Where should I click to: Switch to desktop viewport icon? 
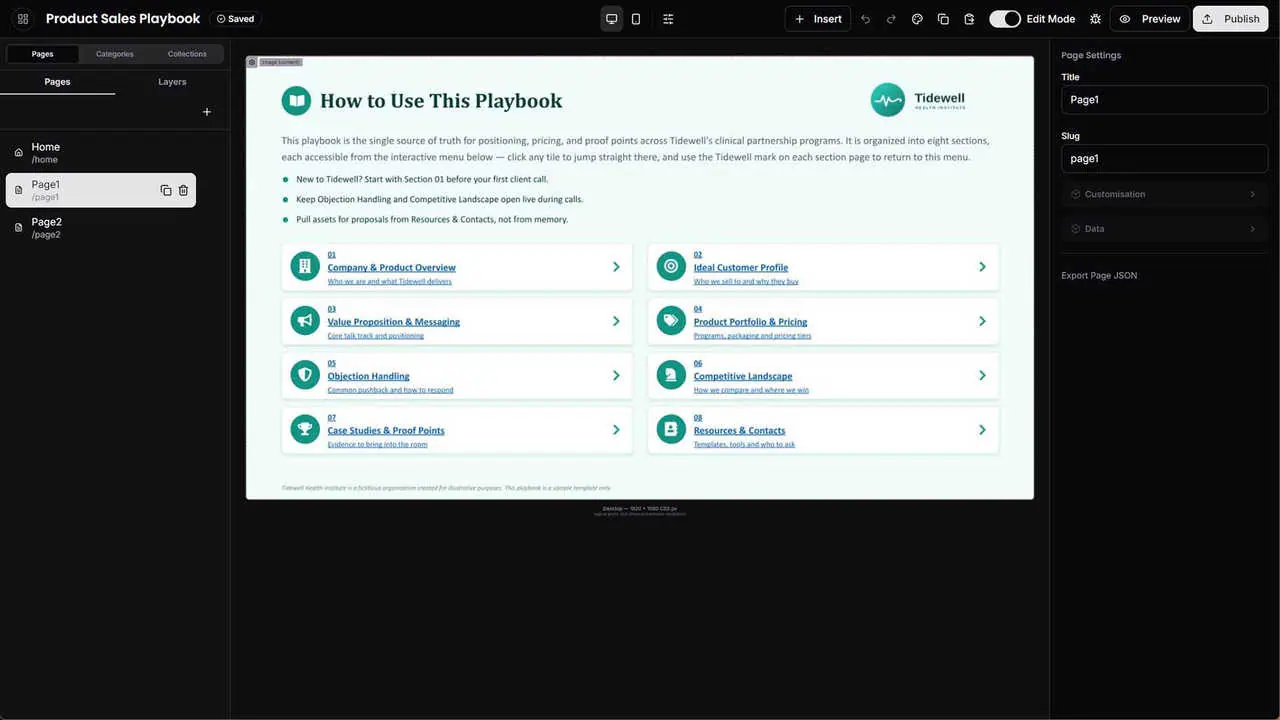[612, 19]
